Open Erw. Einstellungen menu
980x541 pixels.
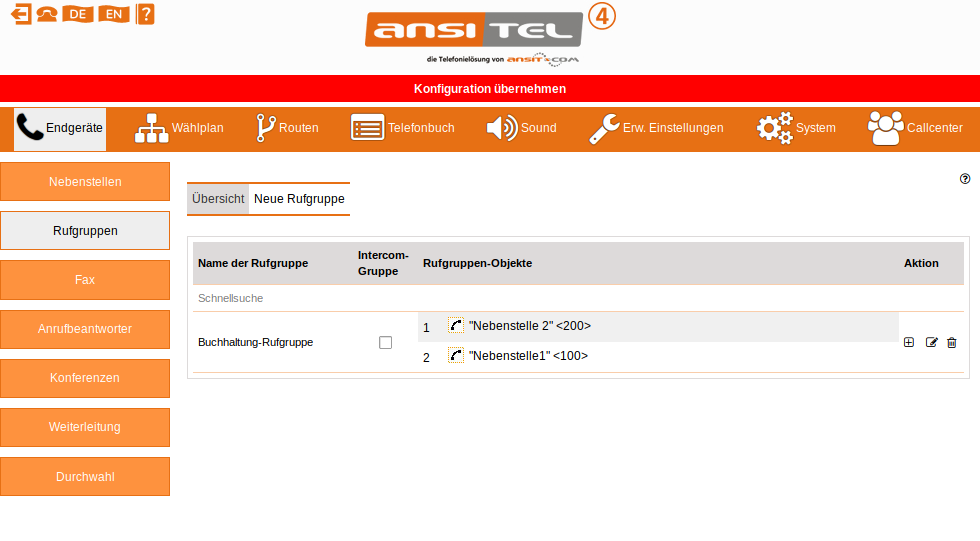(x=655, y=128)
